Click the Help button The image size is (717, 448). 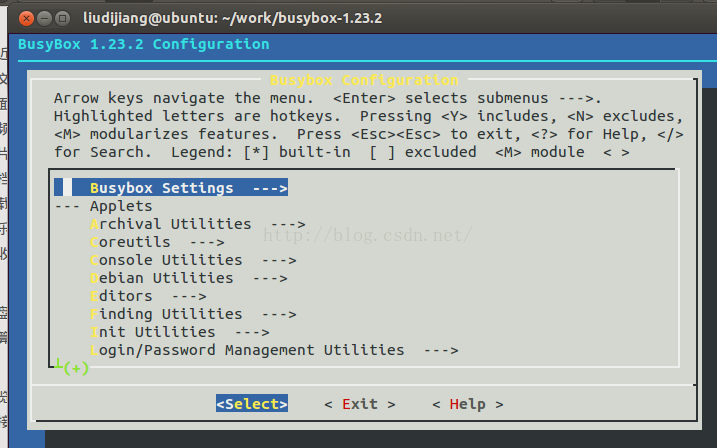tap(468, 404)
